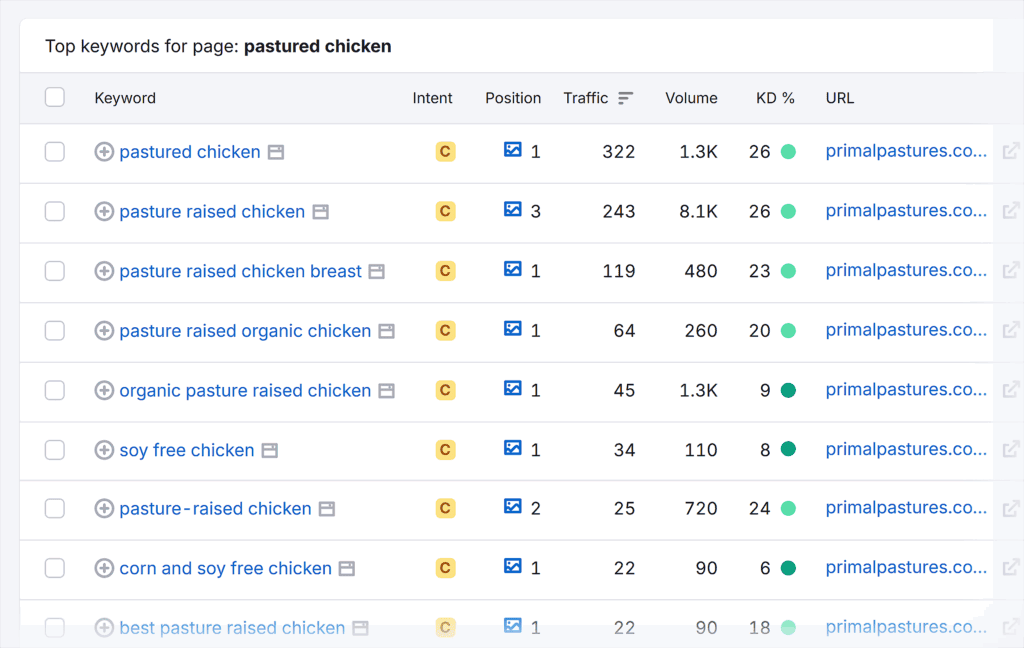Screen dimensions: 1024x648
Task: Click the Volume column header
Action: (691, 98)
